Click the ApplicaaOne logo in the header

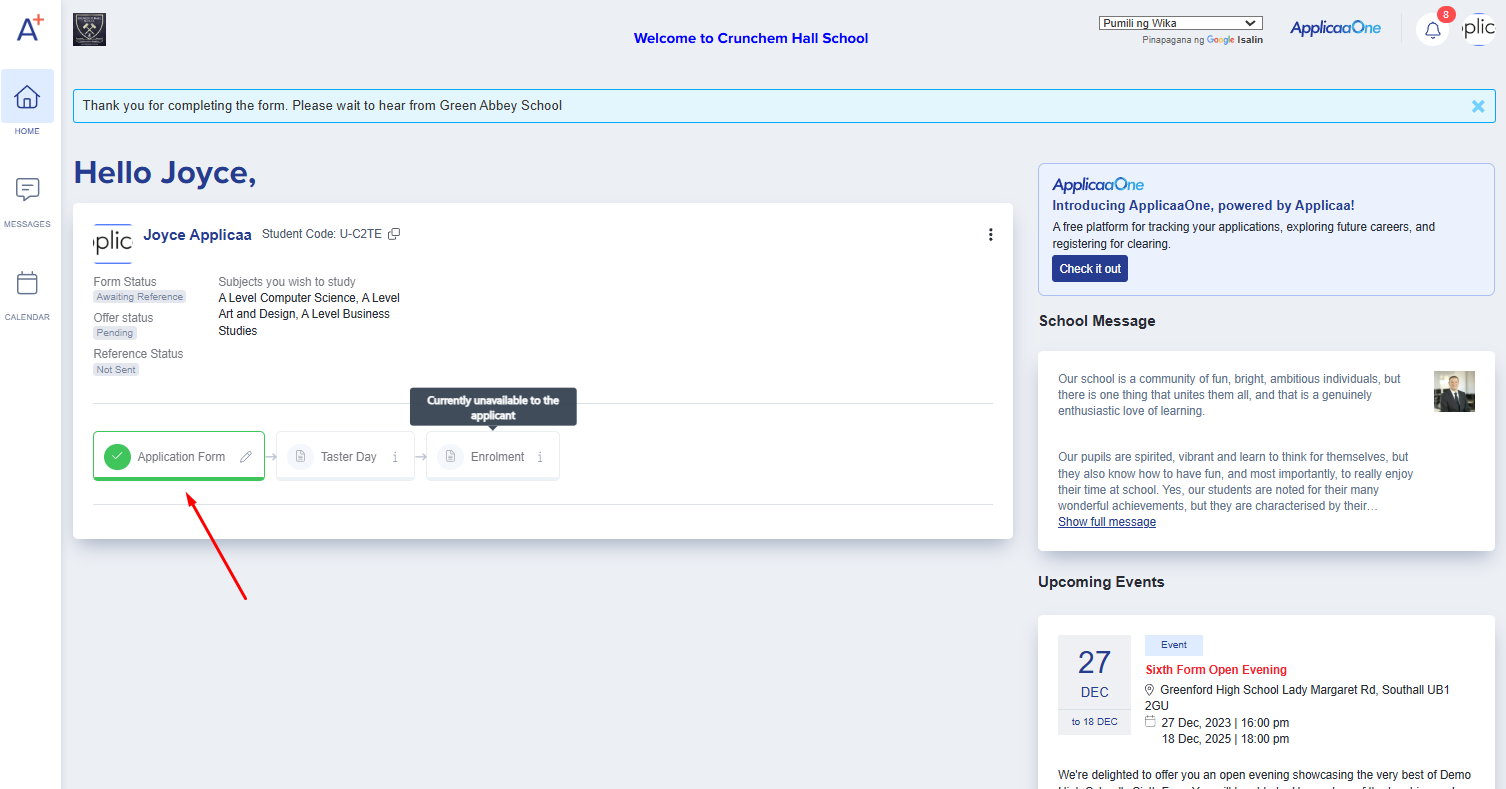pos(1336,28)
